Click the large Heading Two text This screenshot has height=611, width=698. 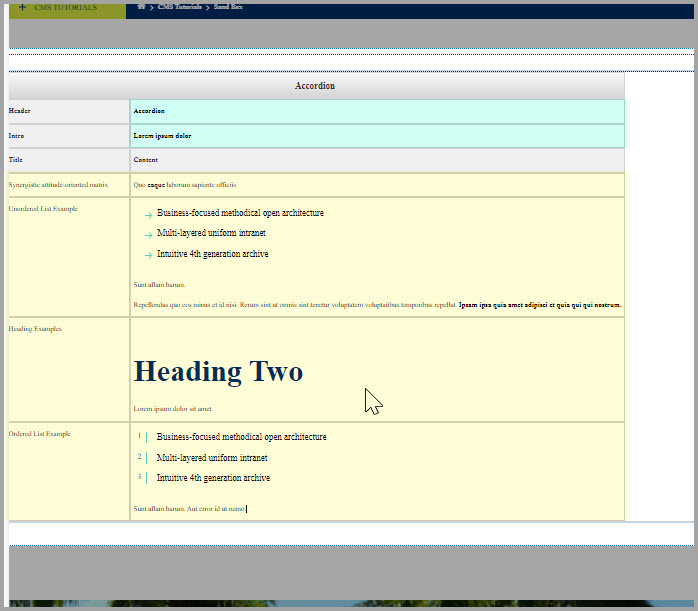219,372
